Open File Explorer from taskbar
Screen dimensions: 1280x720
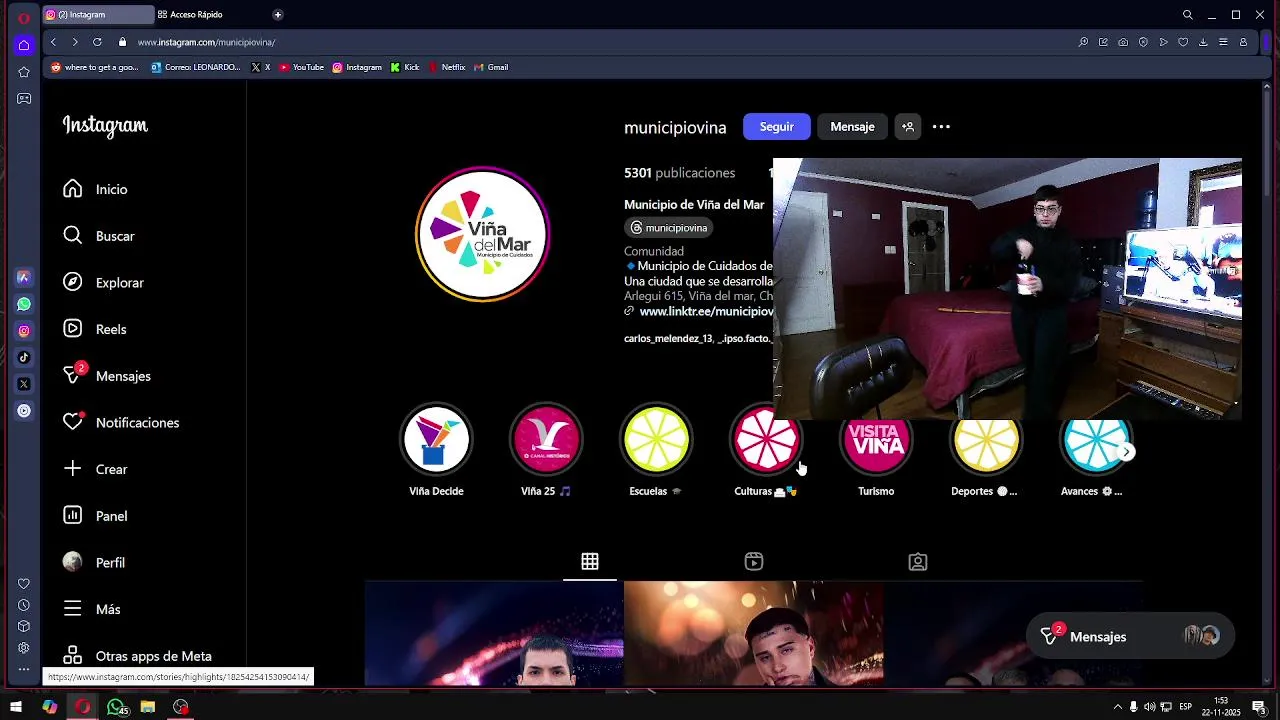[148, 707]
